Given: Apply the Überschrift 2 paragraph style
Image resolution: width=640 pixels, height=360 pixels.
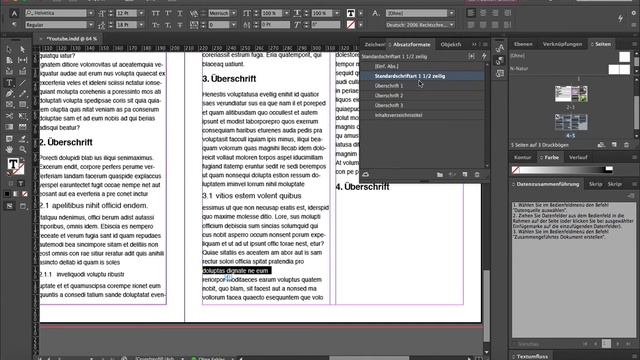Looking at the screenshot, I should [422, 96].
